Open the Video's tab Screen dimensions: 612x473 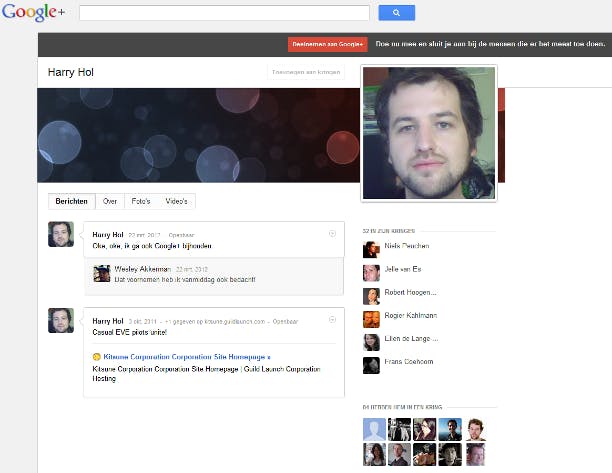[176, 201]
